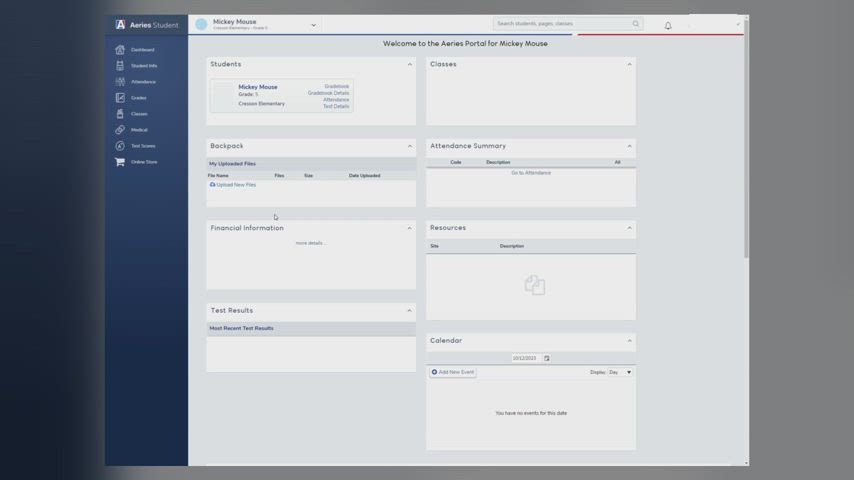Open Test Scores in the sidebar menu
This screenshot has width=854, height=480.
pos(143,146)
